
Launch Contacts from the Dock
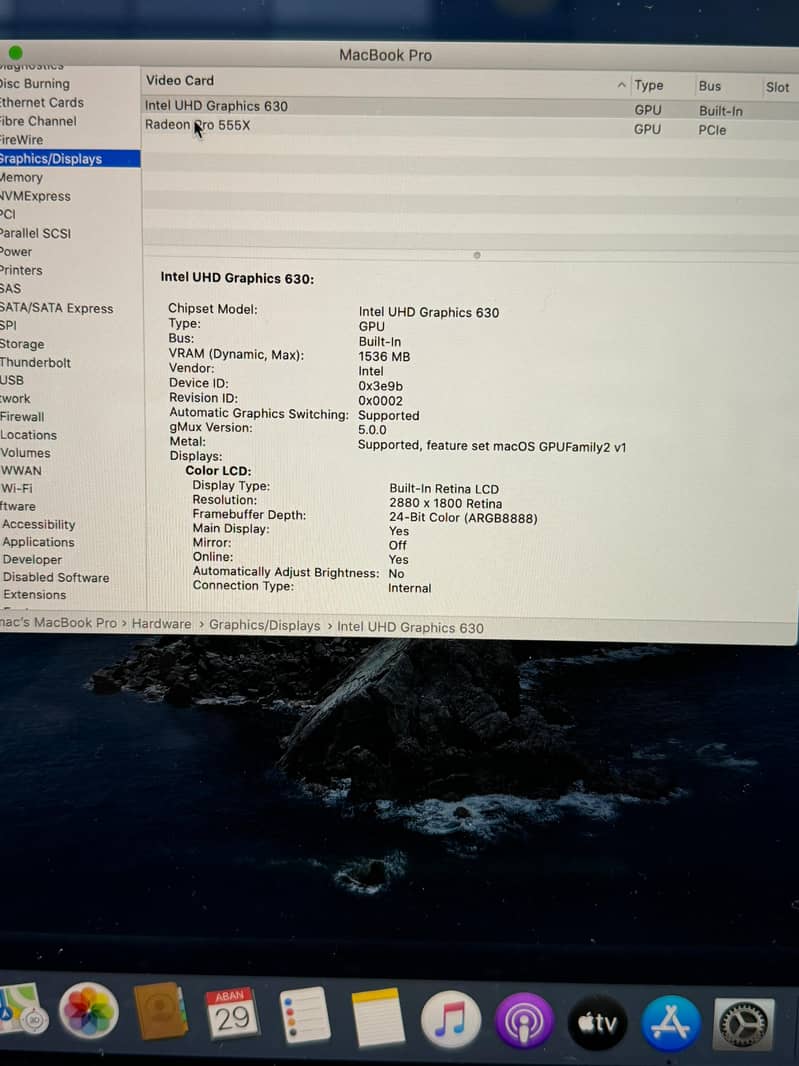[160, 1012]
